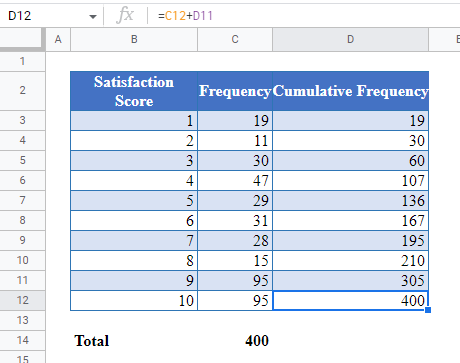The height and width of the screenshot is (363, 460).
Task: Select cumulative frequency cell showing 195
Action: [350, 240]
